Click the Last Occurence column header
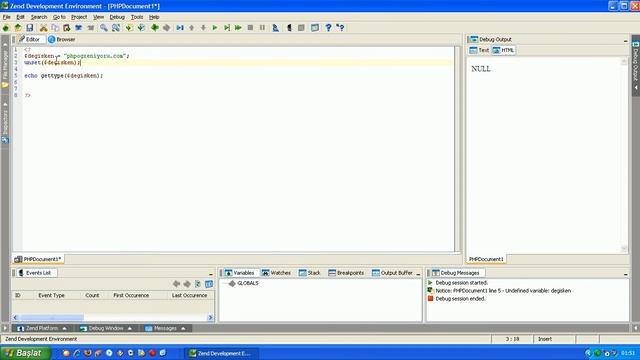 point(189,296)
